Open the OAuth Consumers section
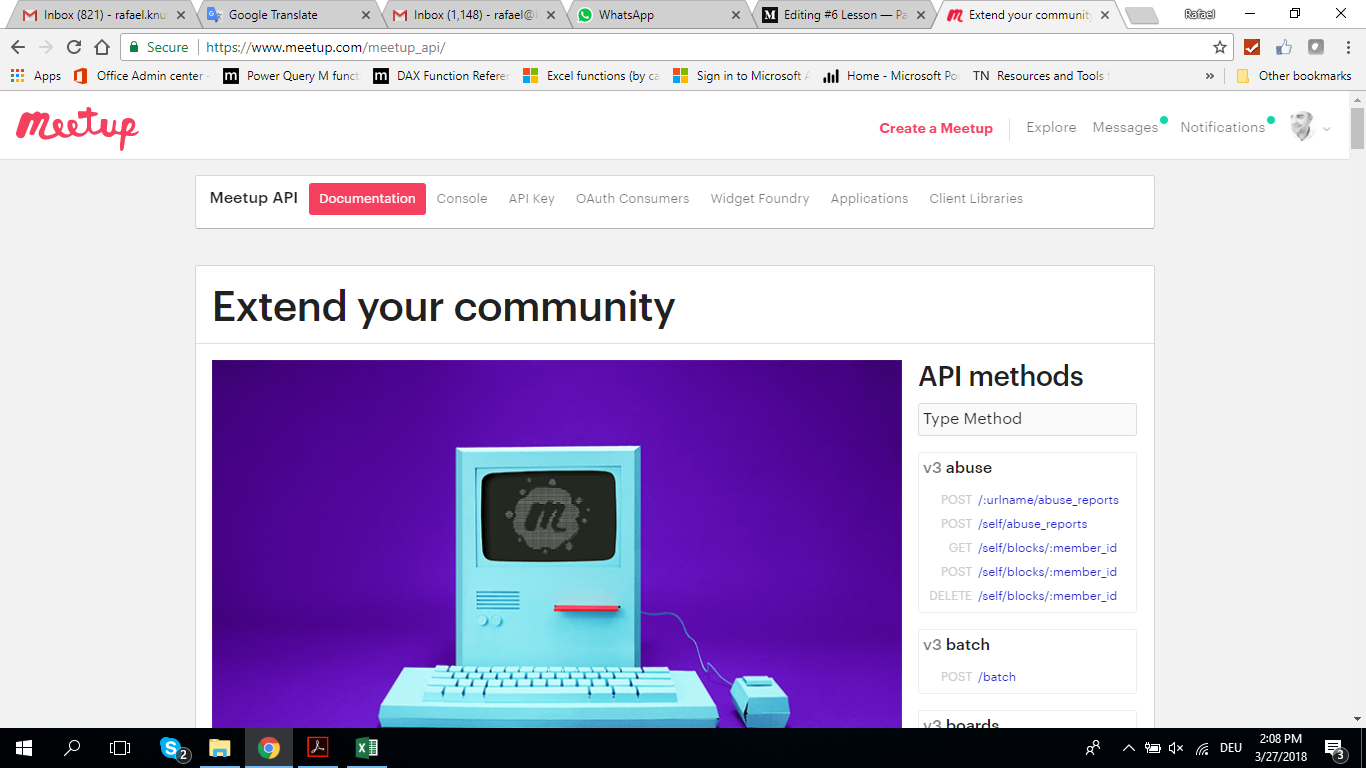Image resolution: width=1366 pixels, height=768 pixels. pyautogui.click(x=633, y=199)
